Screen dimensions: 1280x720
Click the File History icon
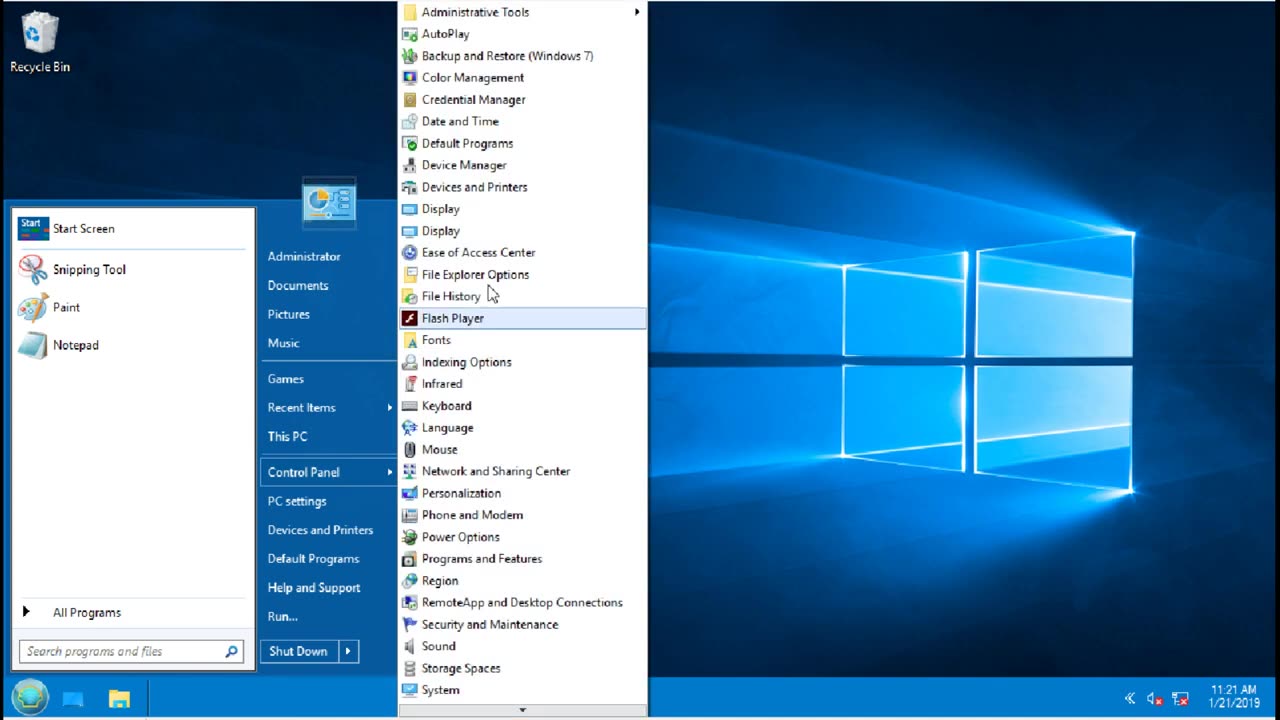click(x=409, y=297)
